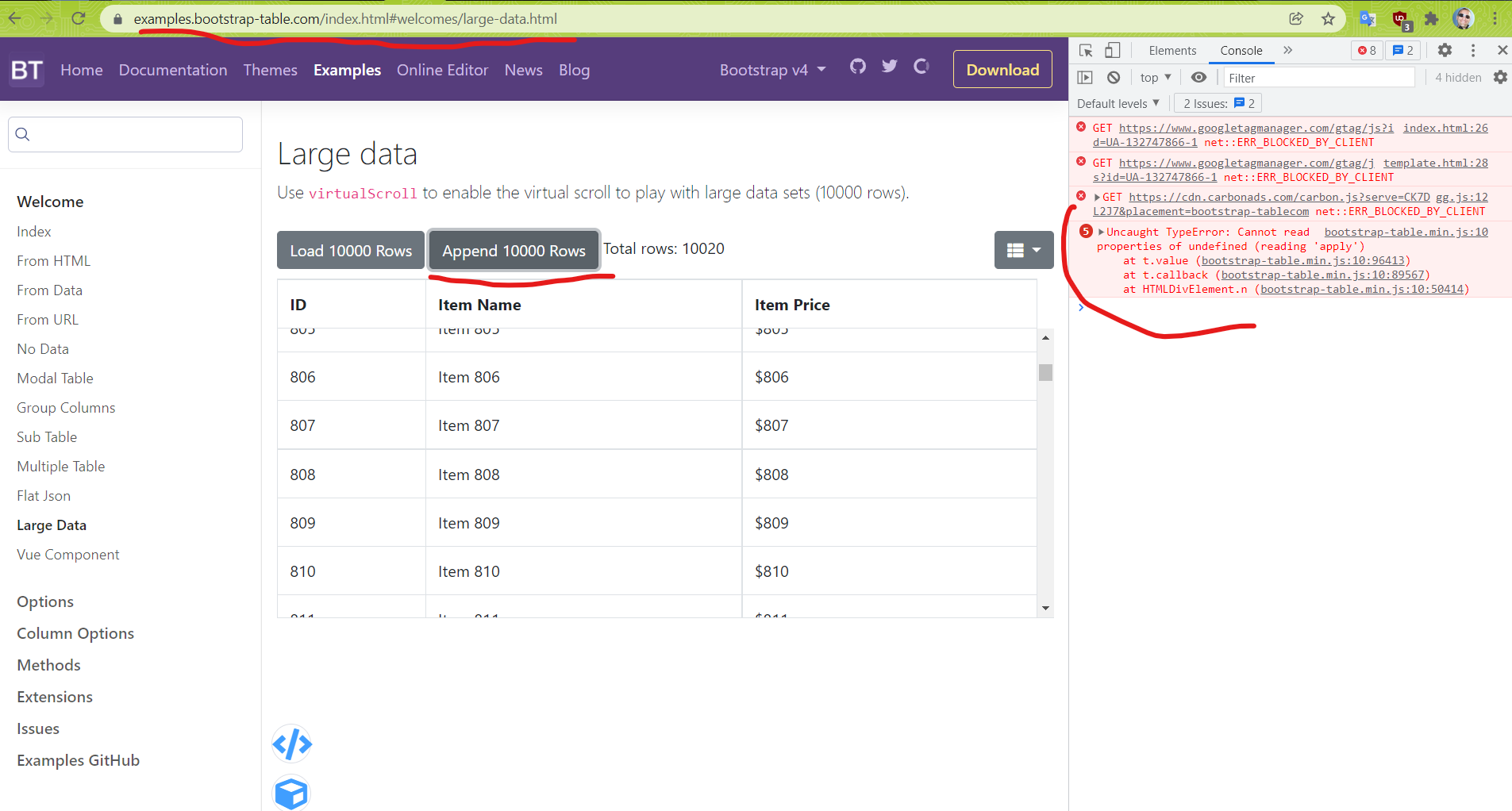Open the Large Data sidebar link

coord(51,525)
